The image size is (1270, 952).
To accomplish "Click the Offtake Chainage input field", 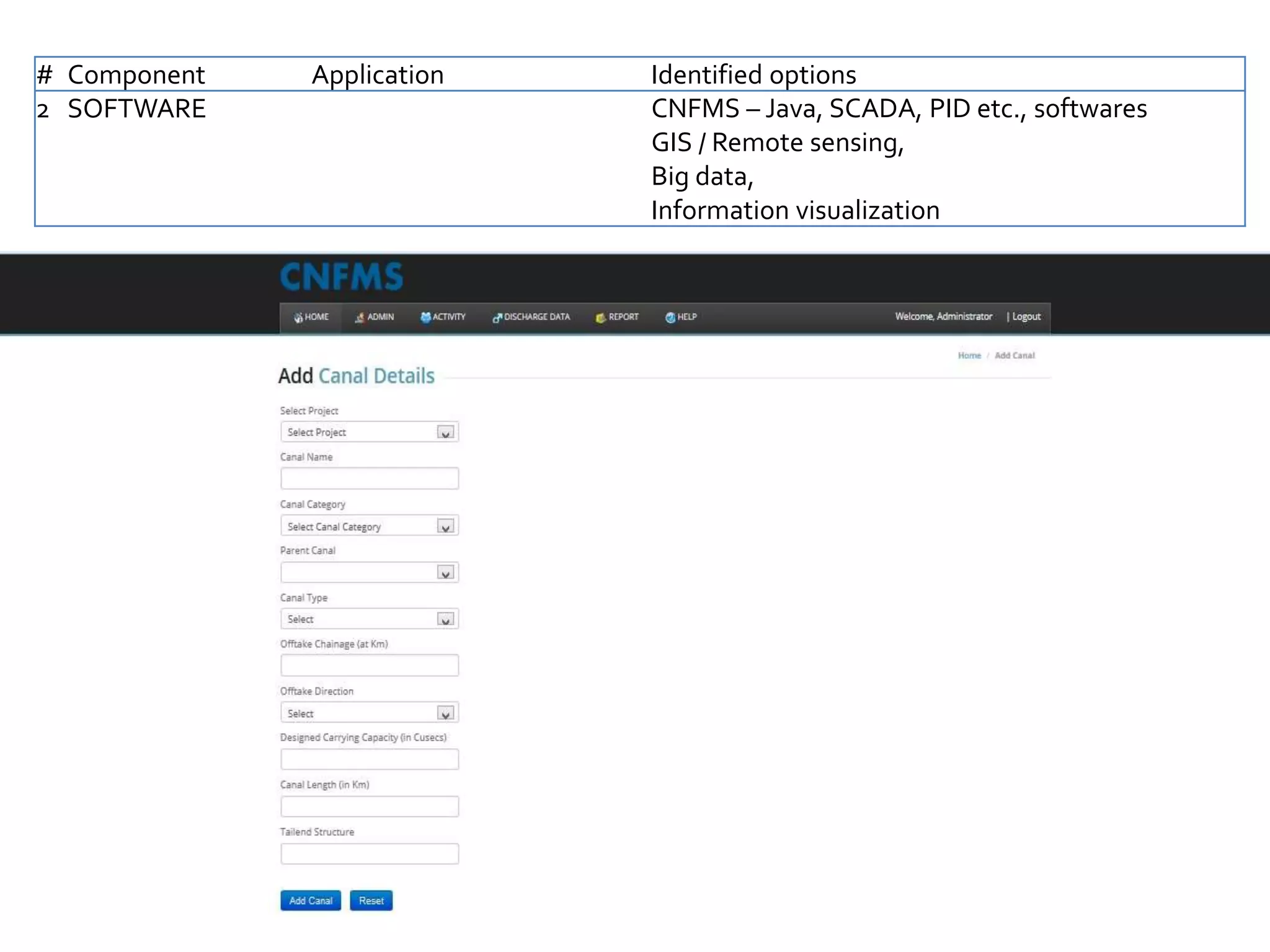I will click(370, 665).
